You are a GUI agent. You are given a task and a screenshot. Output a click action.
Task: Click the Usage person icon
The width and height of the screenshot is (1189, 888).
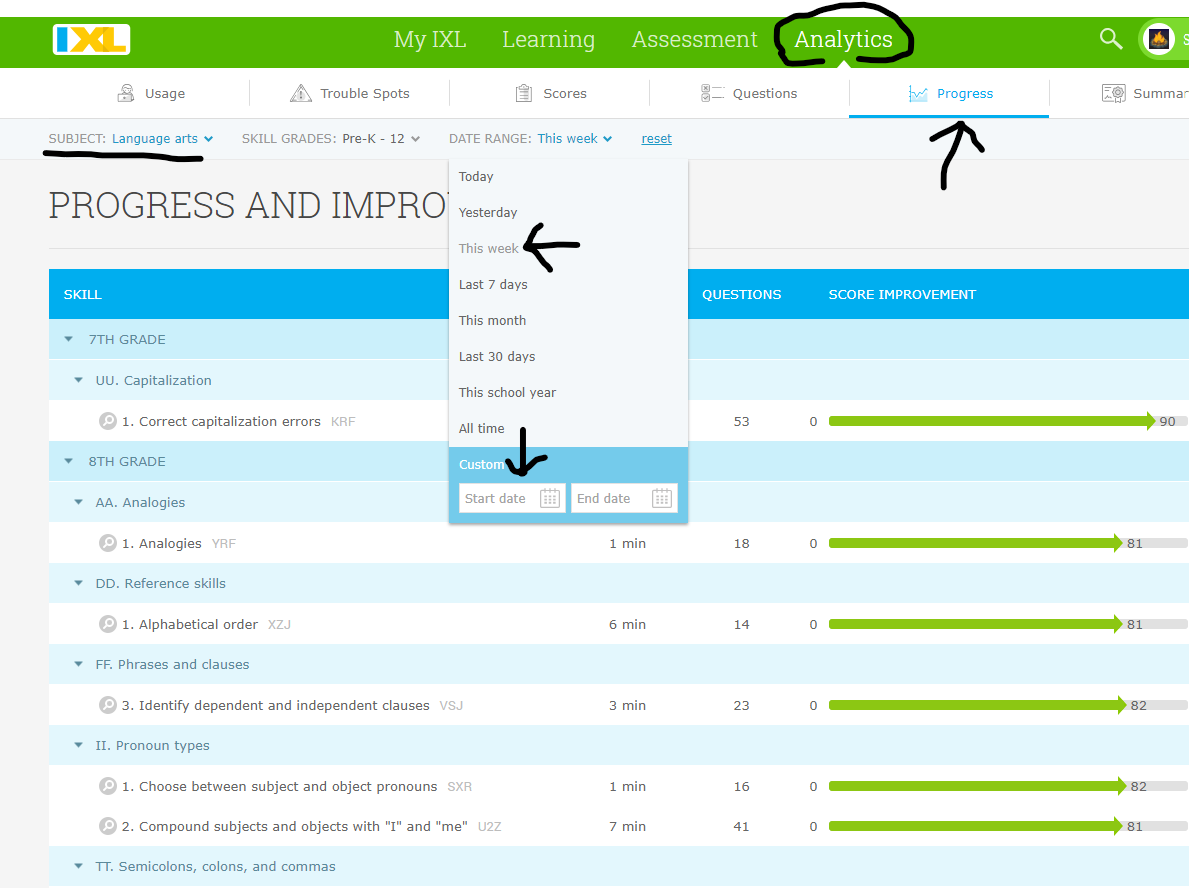126,93
